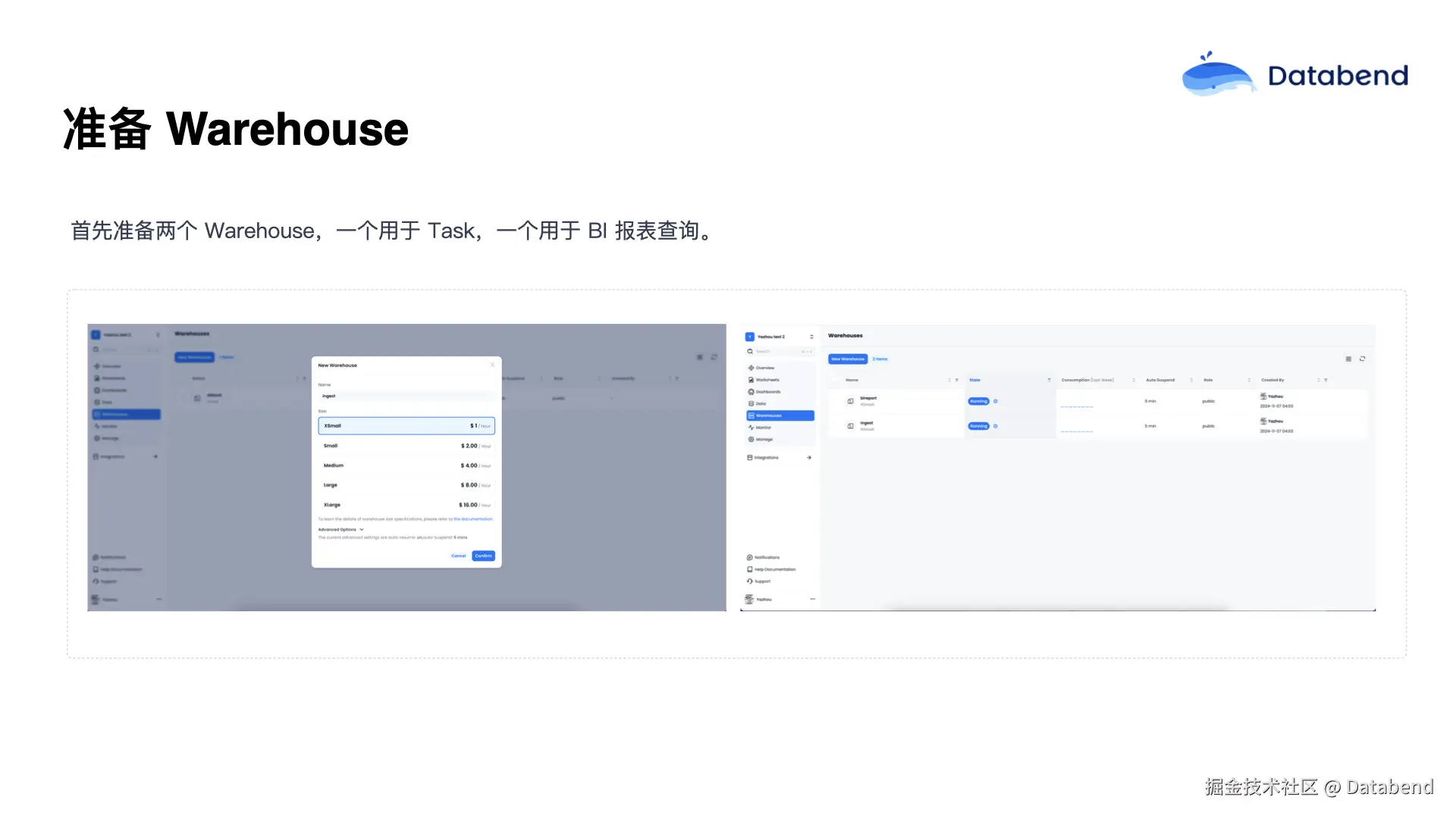Open Dashboards in the right sidebar
Screen dimensions: 1456x819
tap(767, 392)
